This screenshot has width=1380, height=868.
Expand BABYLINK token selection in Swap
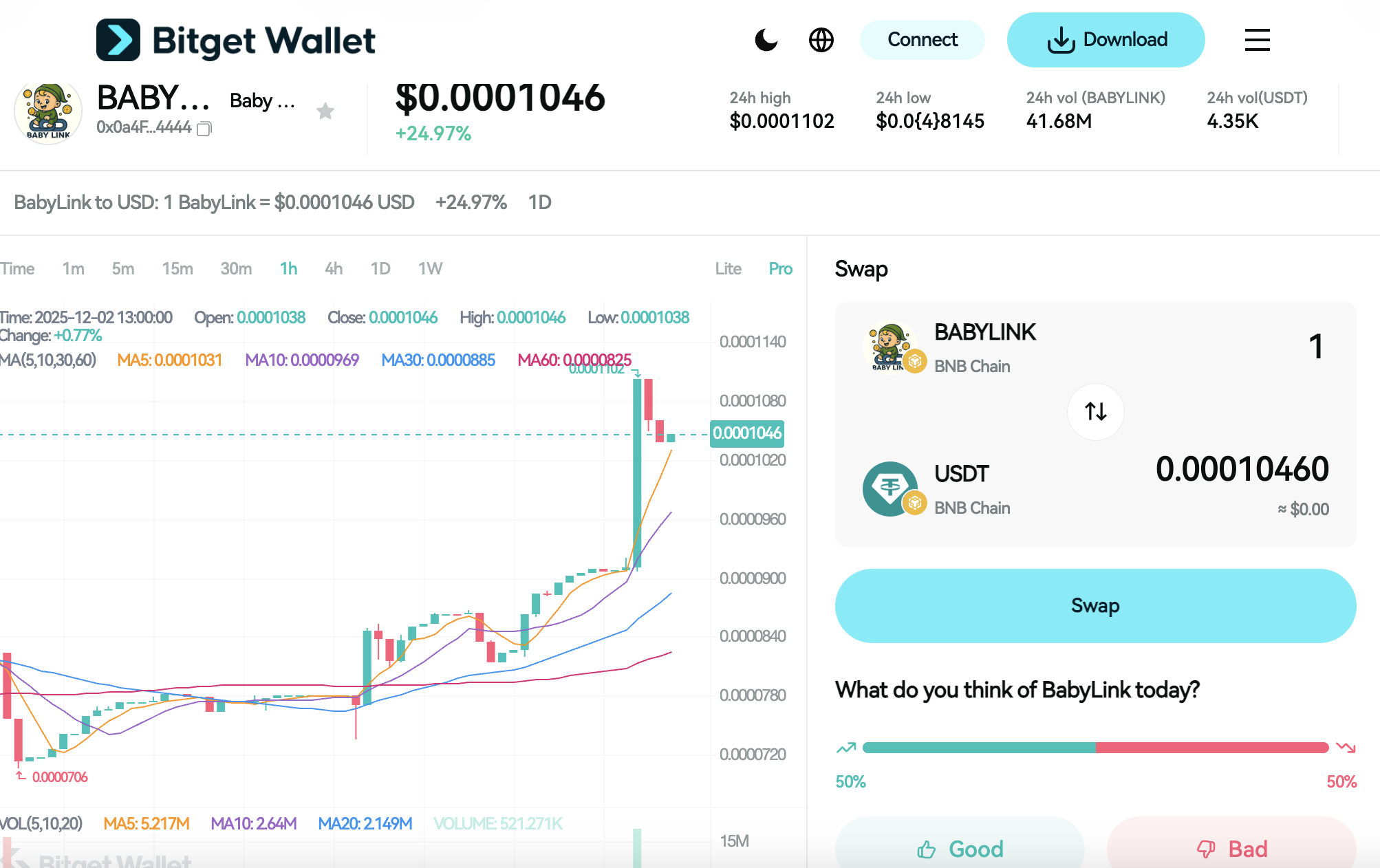(x=985, y=333)
